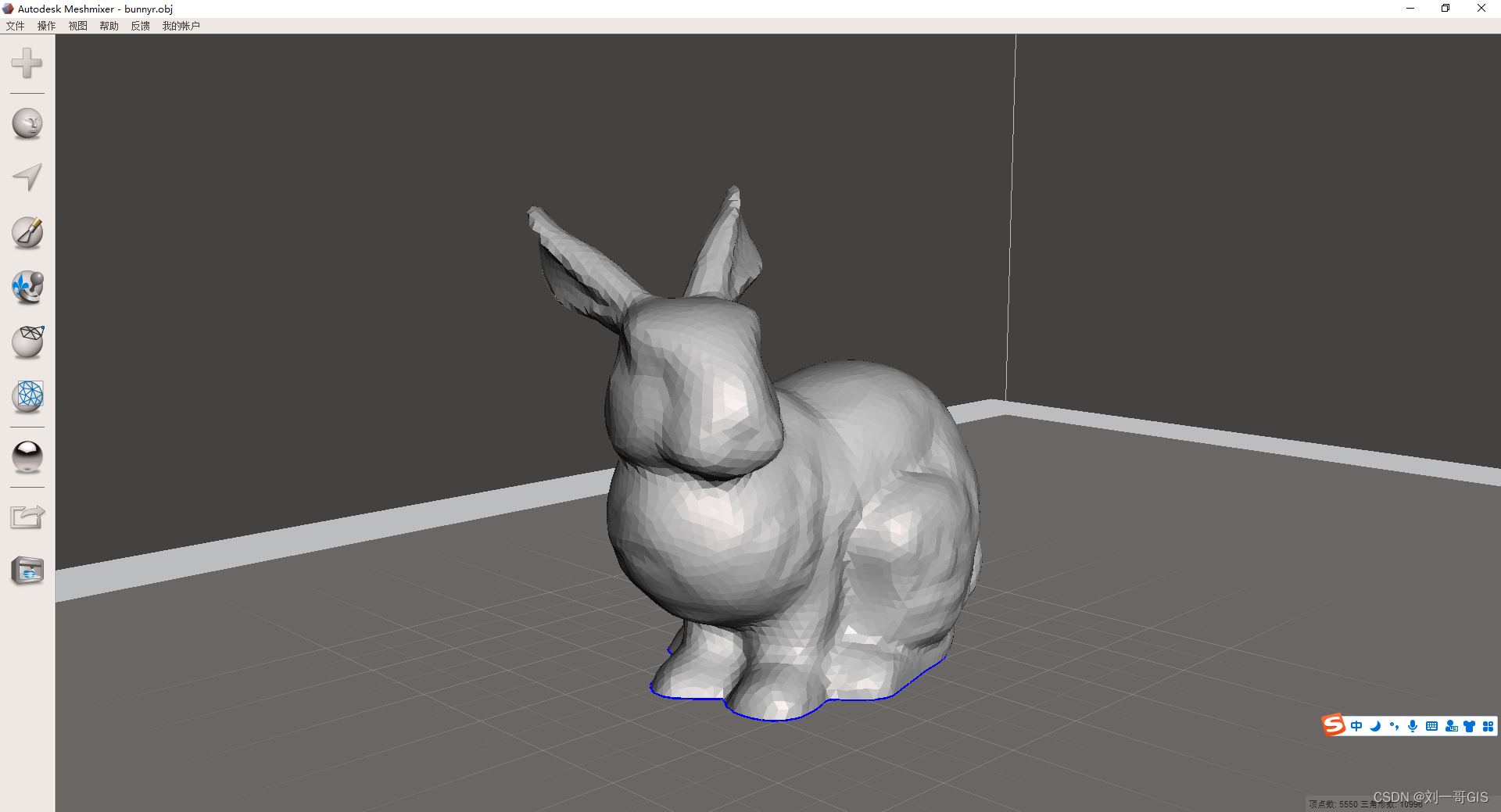Click the 顶点数: 5550 status text
This screenshot has height=812, width=1501.
(x=1334, y=804)
